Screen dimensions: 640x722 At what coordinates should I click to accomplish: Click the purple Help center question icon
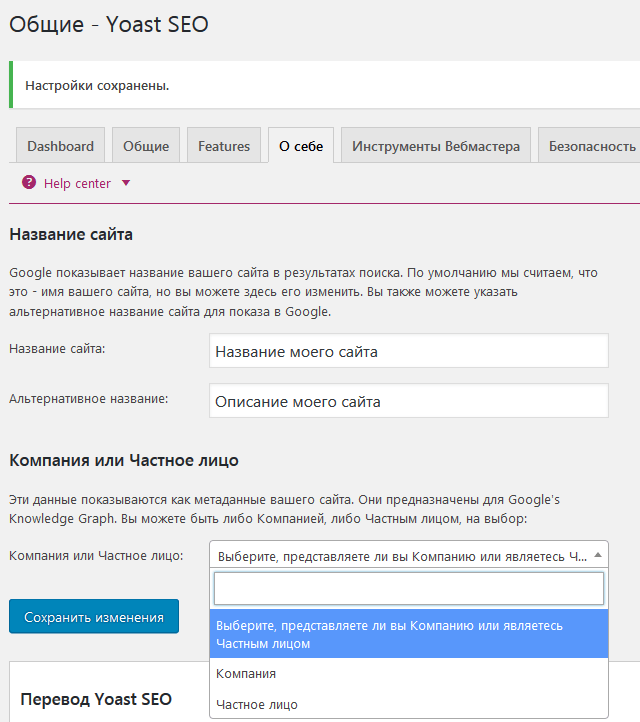pyautogui.click(x=29, y=182)
